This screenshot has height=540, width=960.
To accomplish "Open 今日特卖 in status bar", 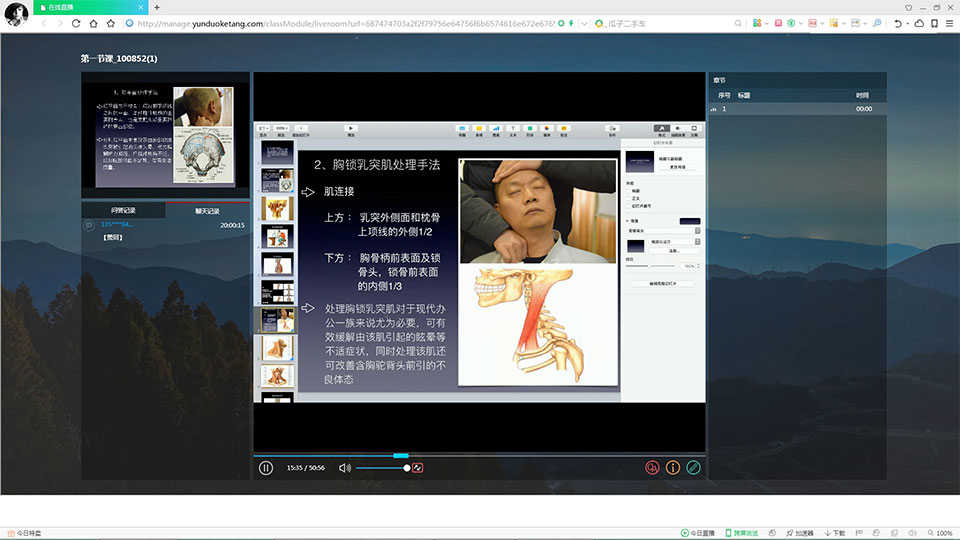I will click(24, 533).
